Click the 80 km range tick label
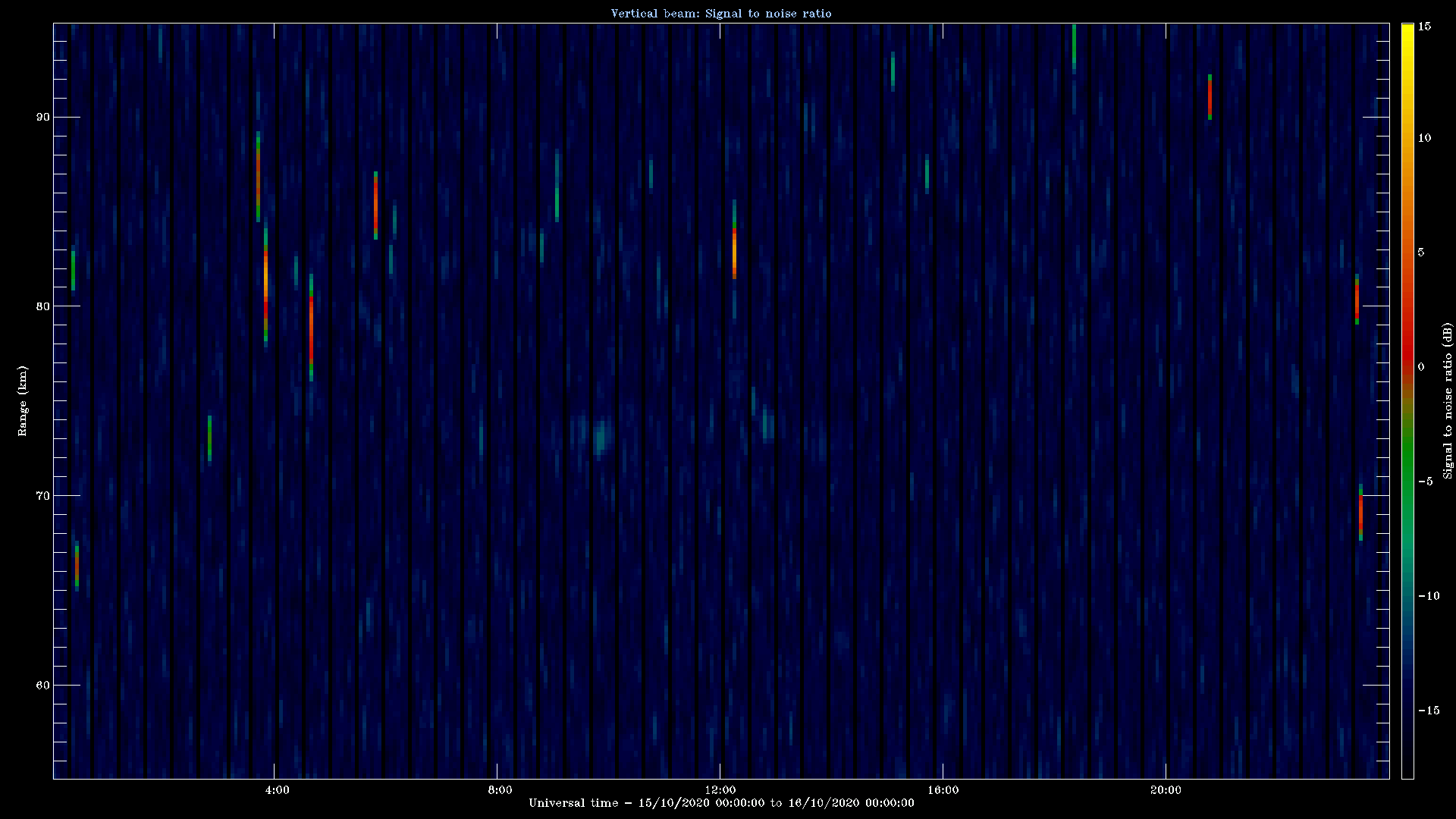The height and width of the screenshot is (819, 1456). click(42, 306)
